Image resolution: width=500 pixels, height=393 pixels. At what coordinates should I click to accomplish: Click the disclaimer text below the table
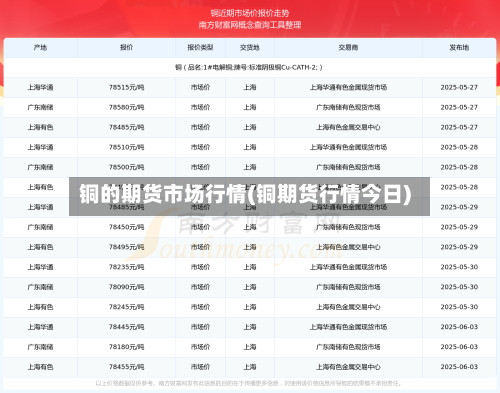[248, 384]
